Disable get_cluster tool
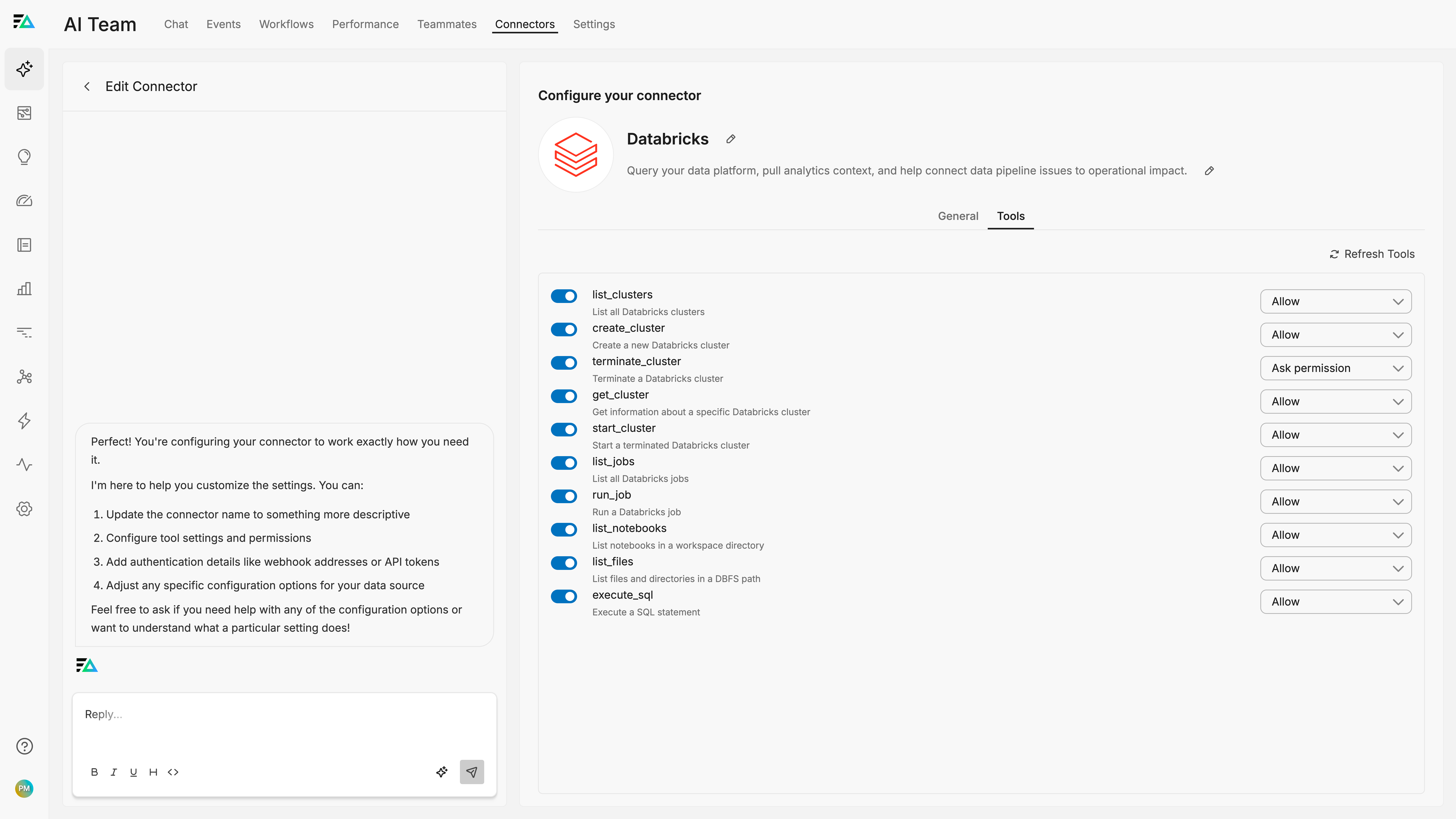 tap(564, 396)
